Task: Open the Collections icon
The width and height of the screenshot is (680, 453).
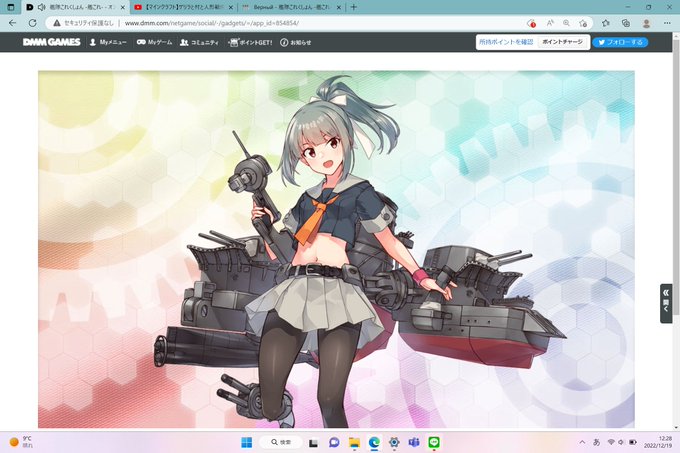Action: click(x=626, y=23)
